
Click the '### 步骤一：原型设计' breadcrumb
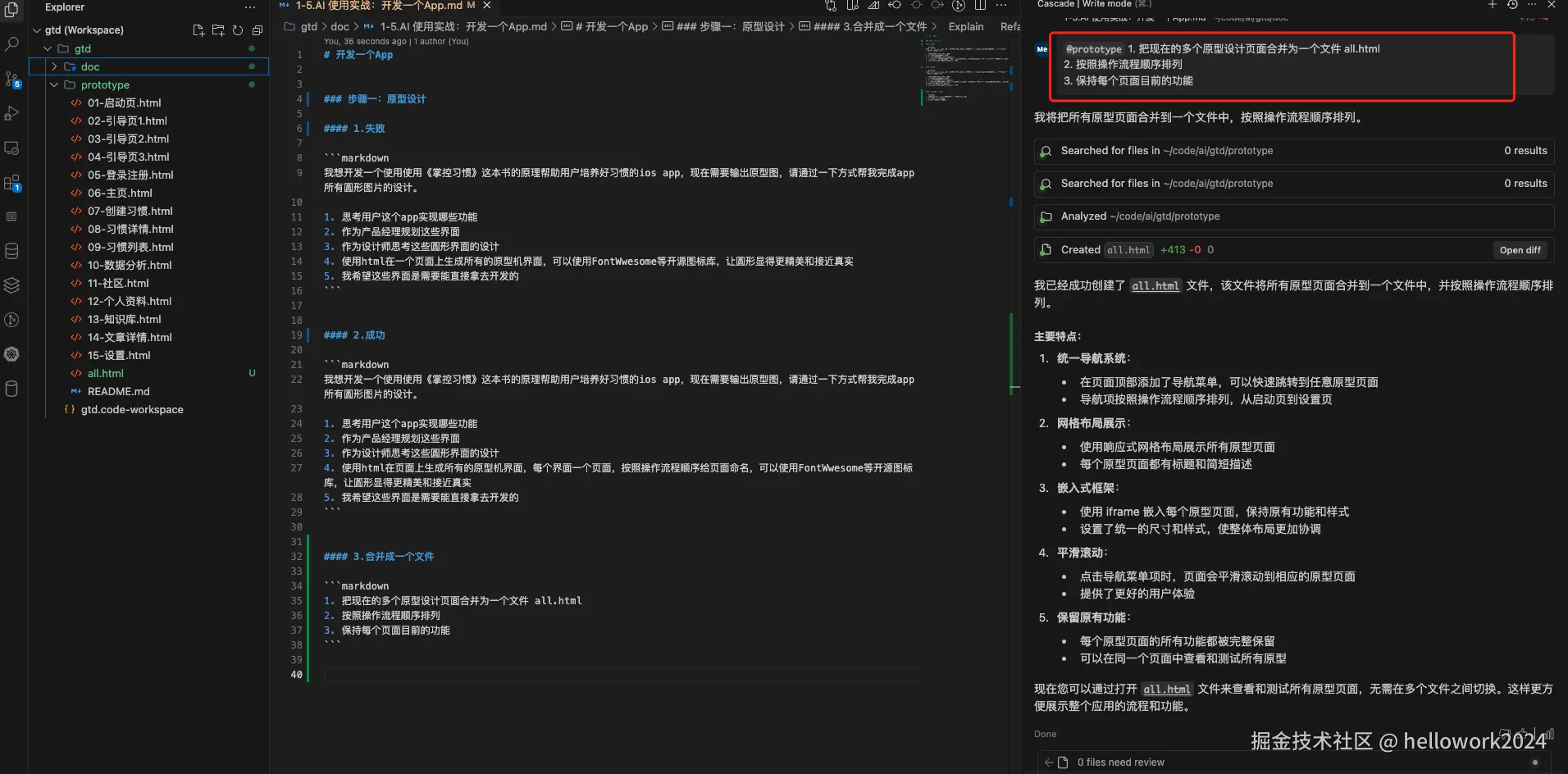coord(730,27)
